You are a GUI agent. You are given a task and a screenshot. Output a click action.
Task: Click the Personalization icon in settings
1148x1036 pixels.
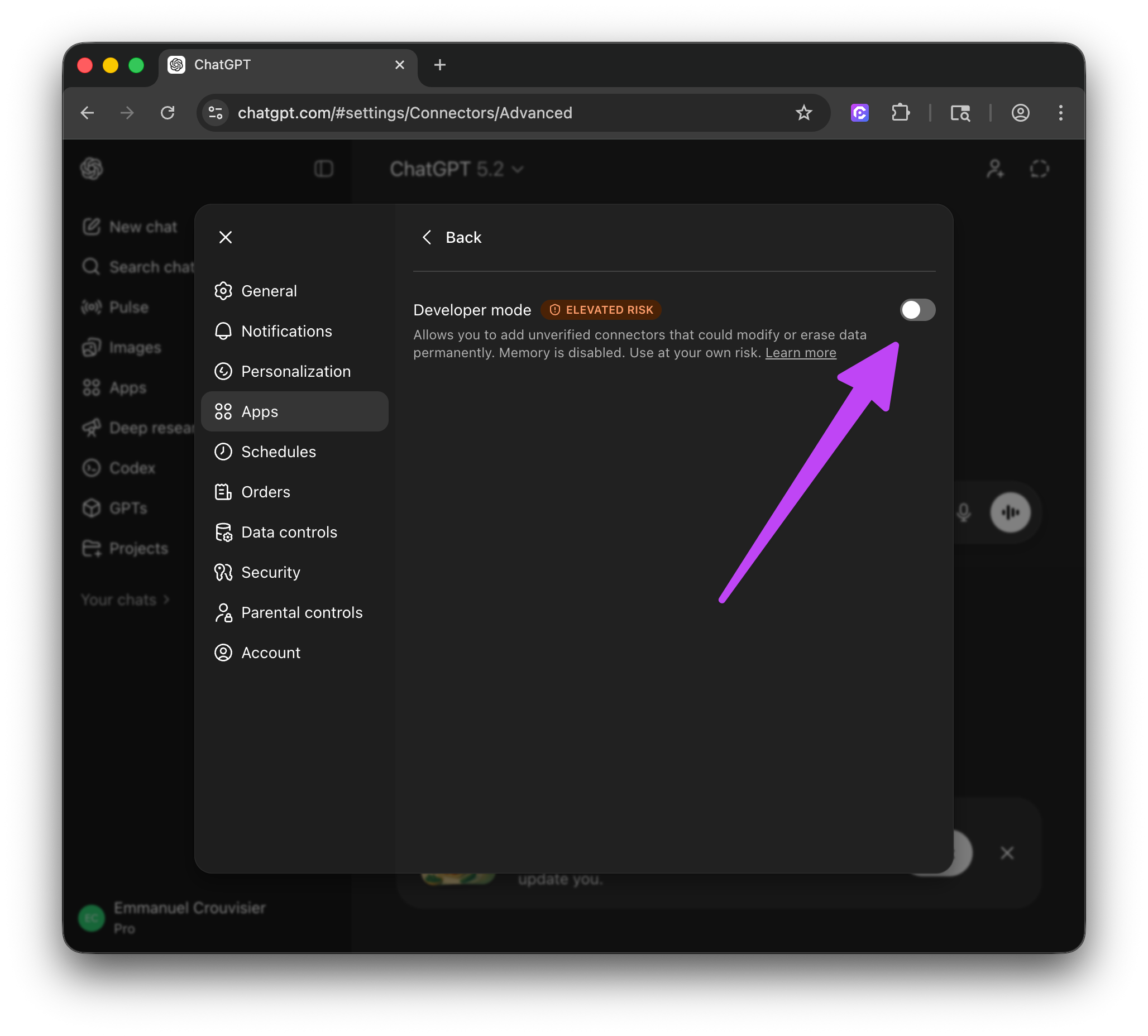223,371
